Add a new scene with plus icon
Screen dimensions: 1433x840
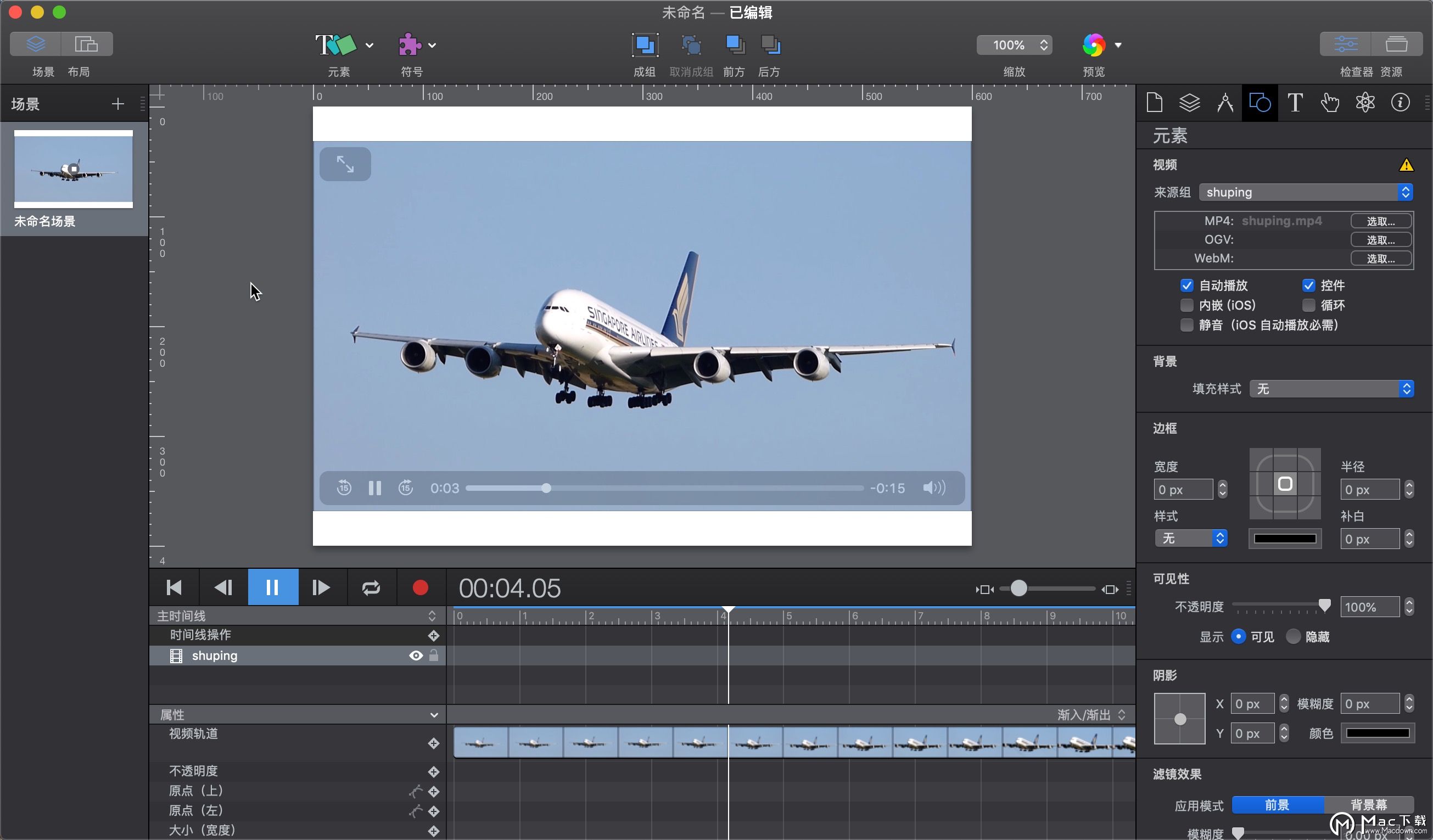click(117, 104)
